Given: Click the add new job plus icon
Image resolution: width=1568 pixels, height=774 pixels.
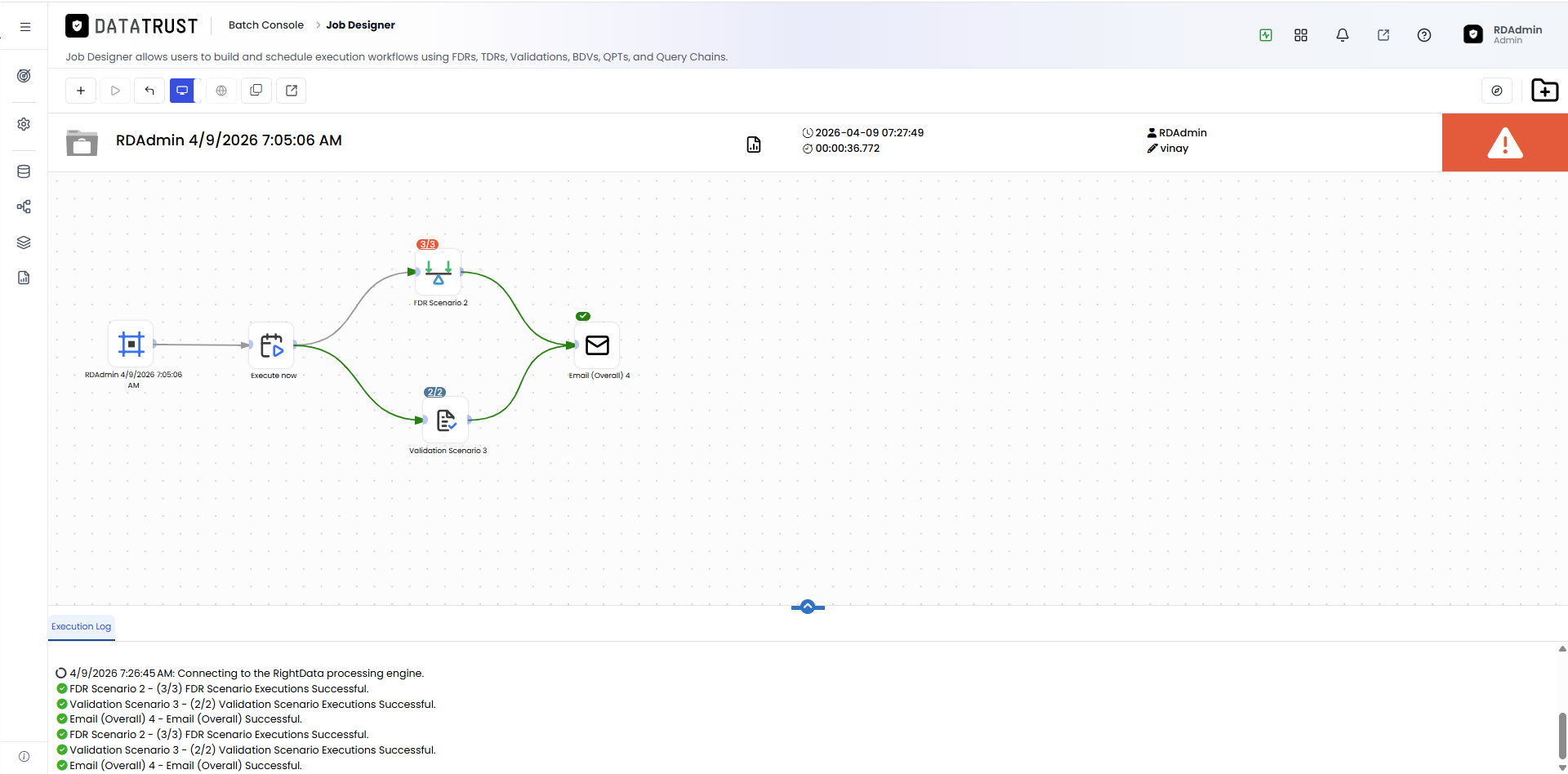Looking at the screenshot, I should [x=81, y=91].
